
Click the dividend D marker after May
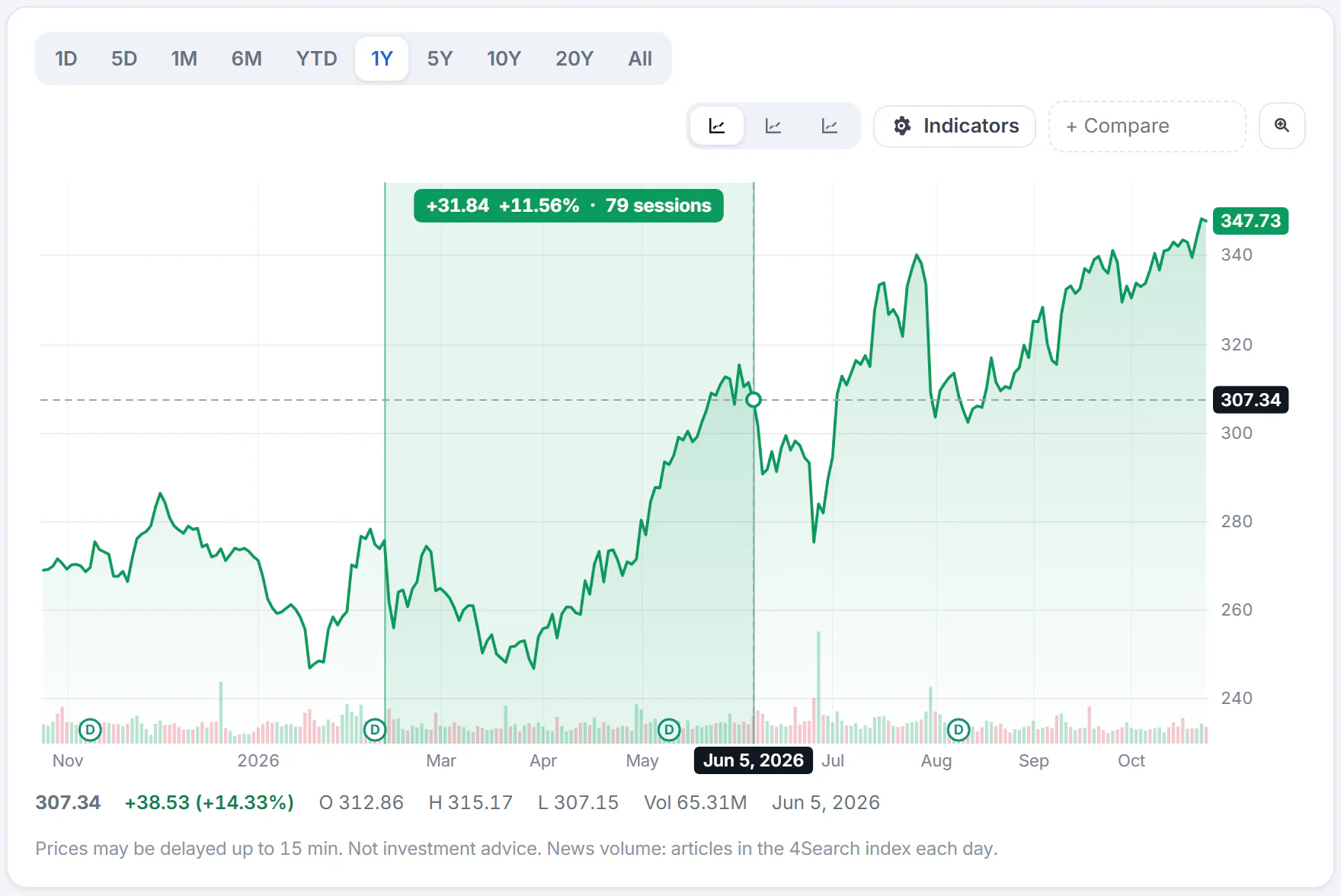pos(668,730)
